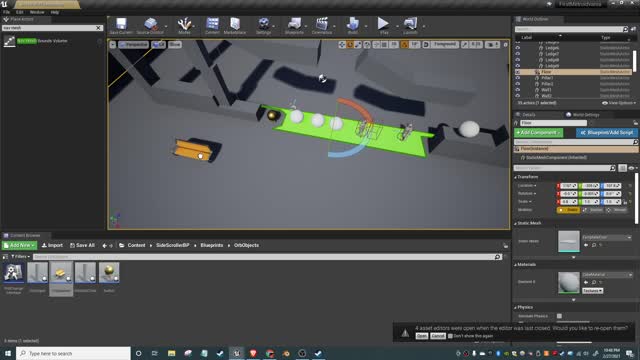640x360 pixels.
Task: Toggle visibility of Pillar1 in the outliner
Action: (x=518, y=78)
